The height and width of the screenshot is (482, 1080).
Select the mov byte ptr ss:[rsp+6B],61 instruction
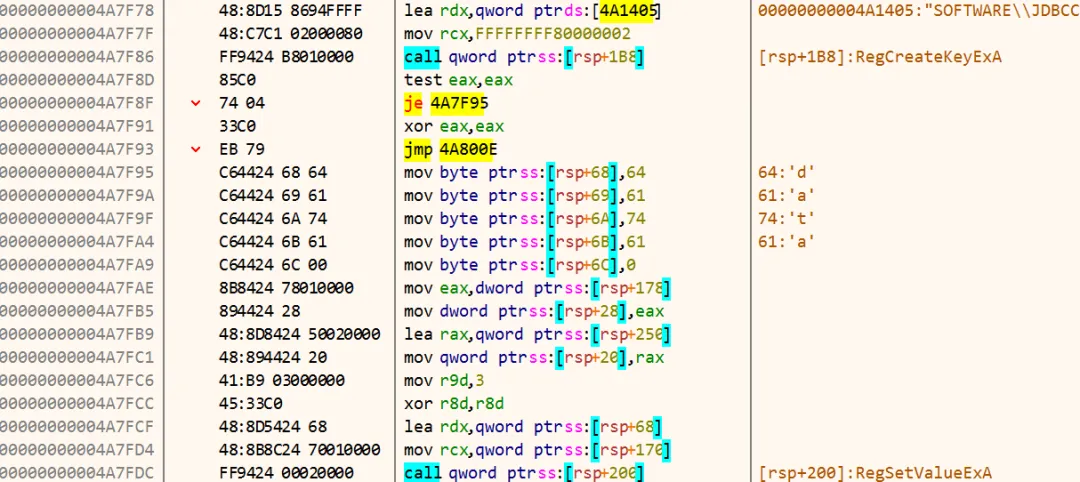pyautogui.click(x=526, y=242)
